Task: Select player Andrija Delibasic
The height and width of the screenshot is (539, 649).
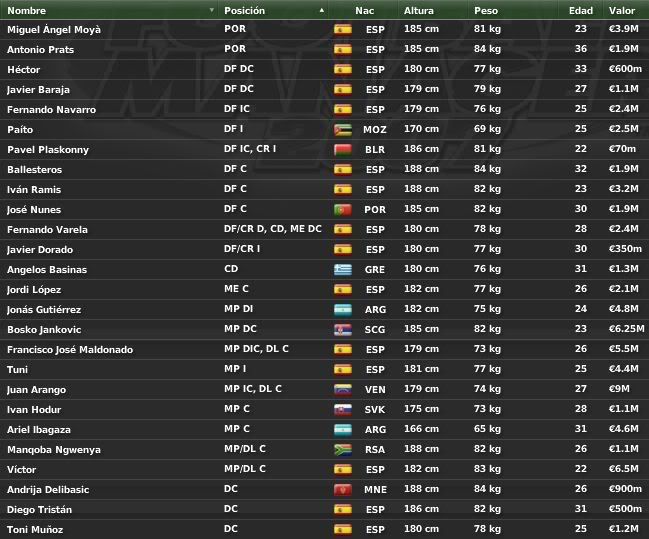Action: [48, 490]
